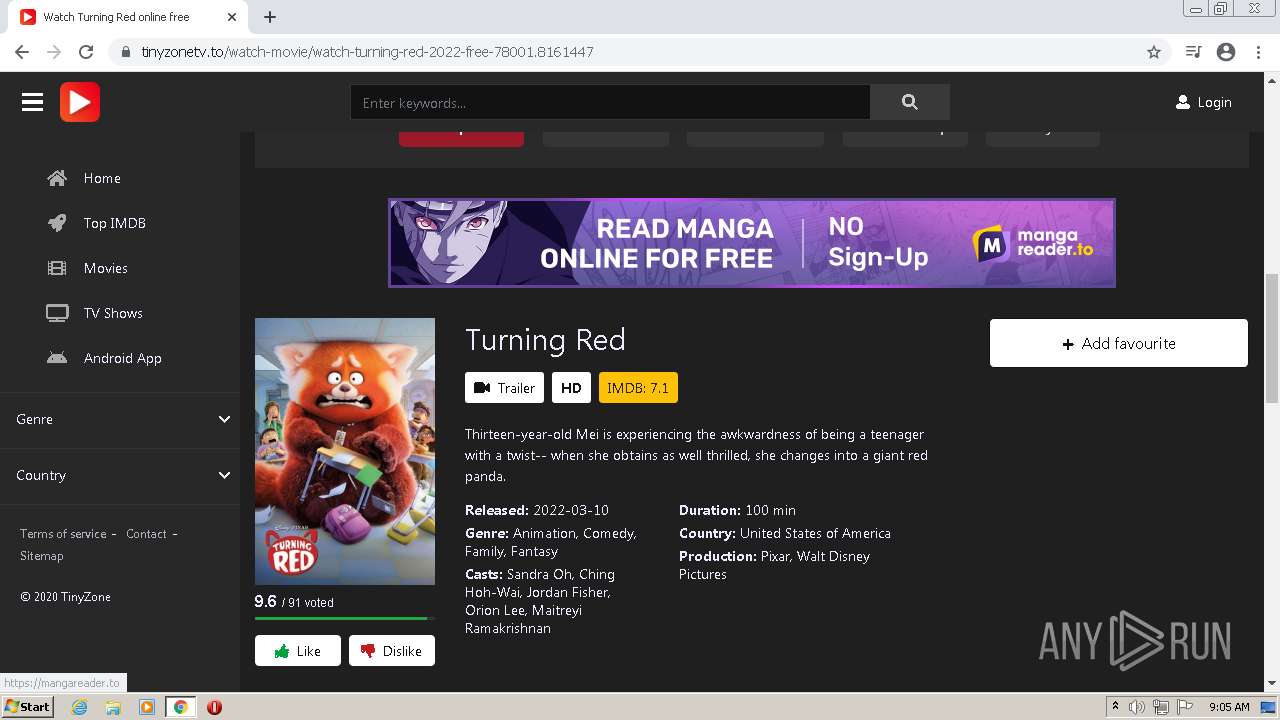Click the Animation genre link
The height and width of the screenshot is (720, 1280).
tap(544, 533)
